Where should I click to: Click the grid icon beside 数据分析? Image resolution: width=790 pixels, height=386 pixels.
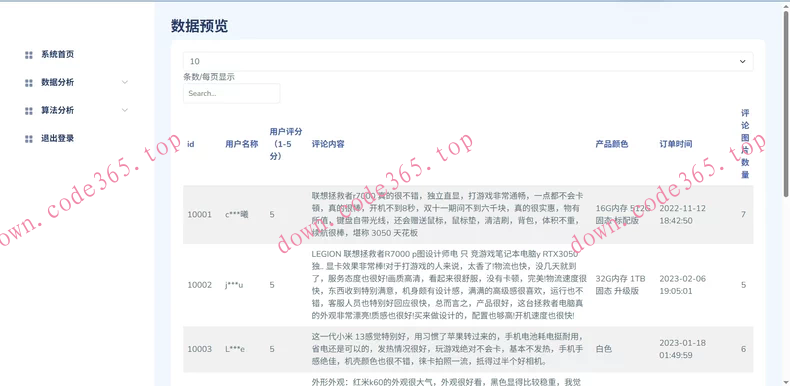29,83
